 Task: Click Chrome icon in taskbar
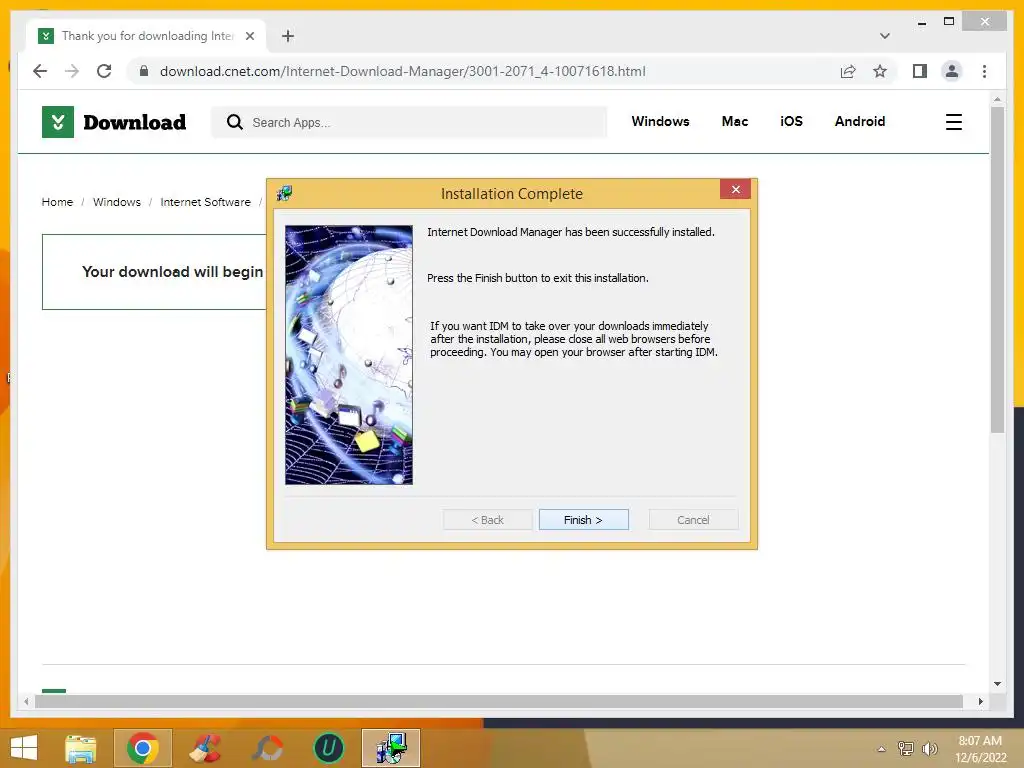[142, 748]
